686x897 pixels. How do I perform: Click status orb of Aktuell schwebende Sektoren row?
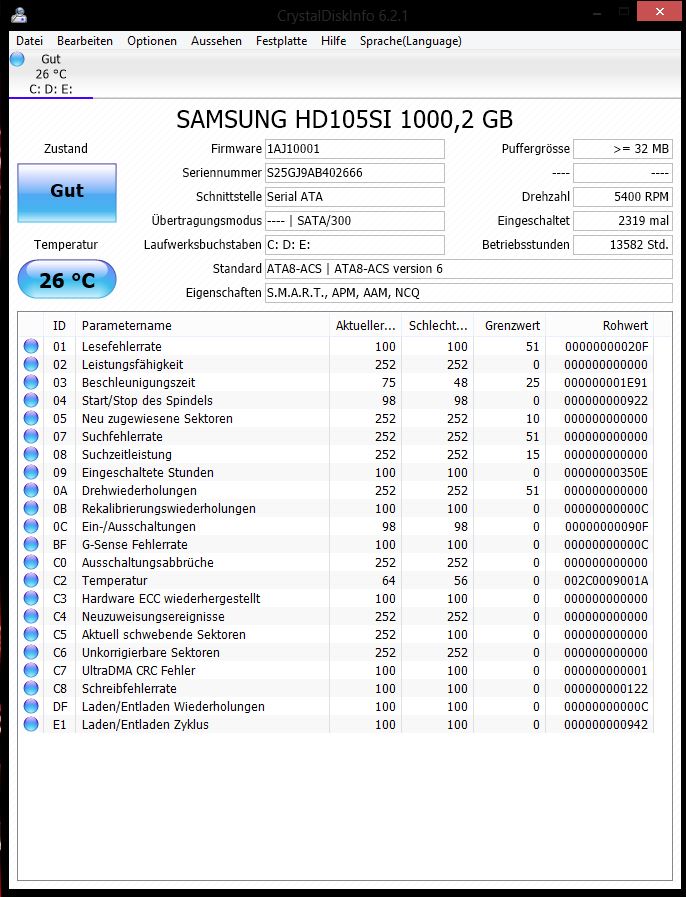tap(31, 634)
